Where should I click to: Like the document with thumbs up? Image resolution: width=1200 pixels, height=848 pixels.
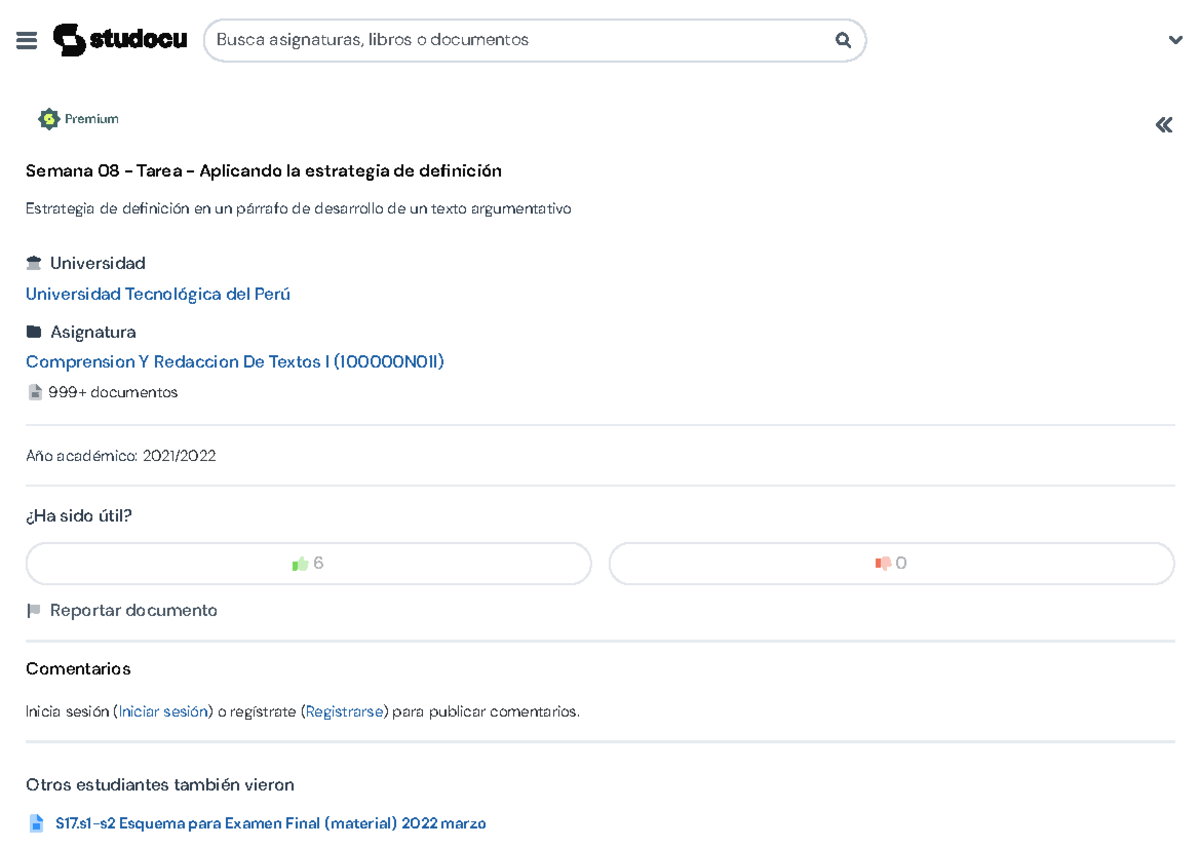coord(308,564)
